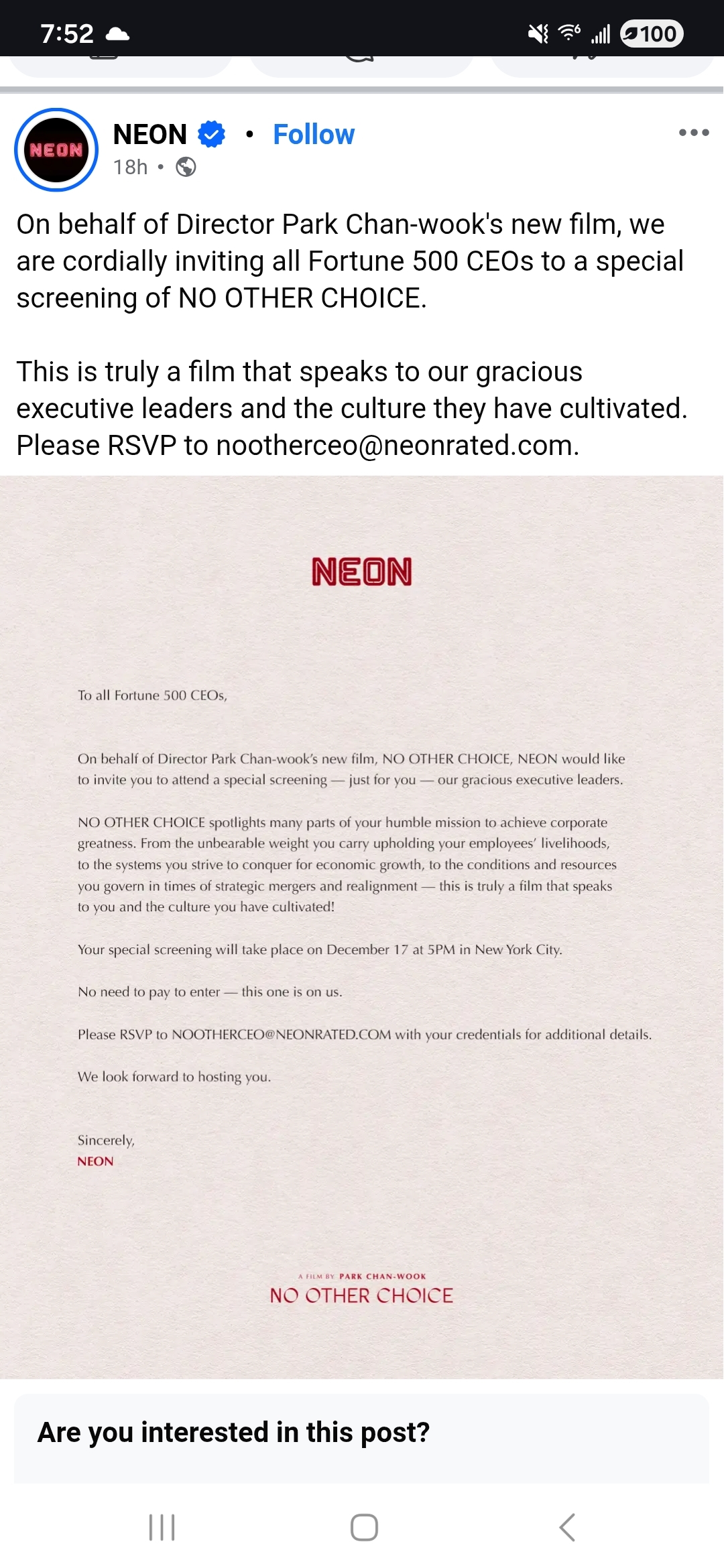Tap the battery 100 indicator
Image resolution: width=724 pixels, height=1568 pixels.
[x=652, y=34]
